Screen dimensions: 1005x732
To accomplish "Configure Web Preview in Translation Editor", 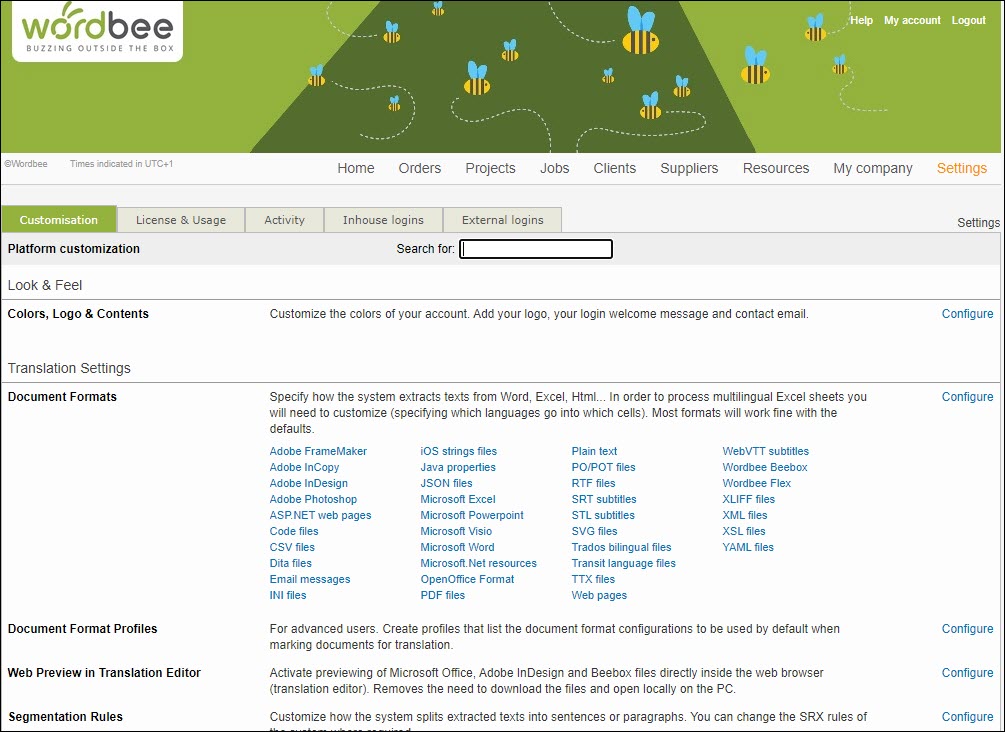I will coord(967,673).
